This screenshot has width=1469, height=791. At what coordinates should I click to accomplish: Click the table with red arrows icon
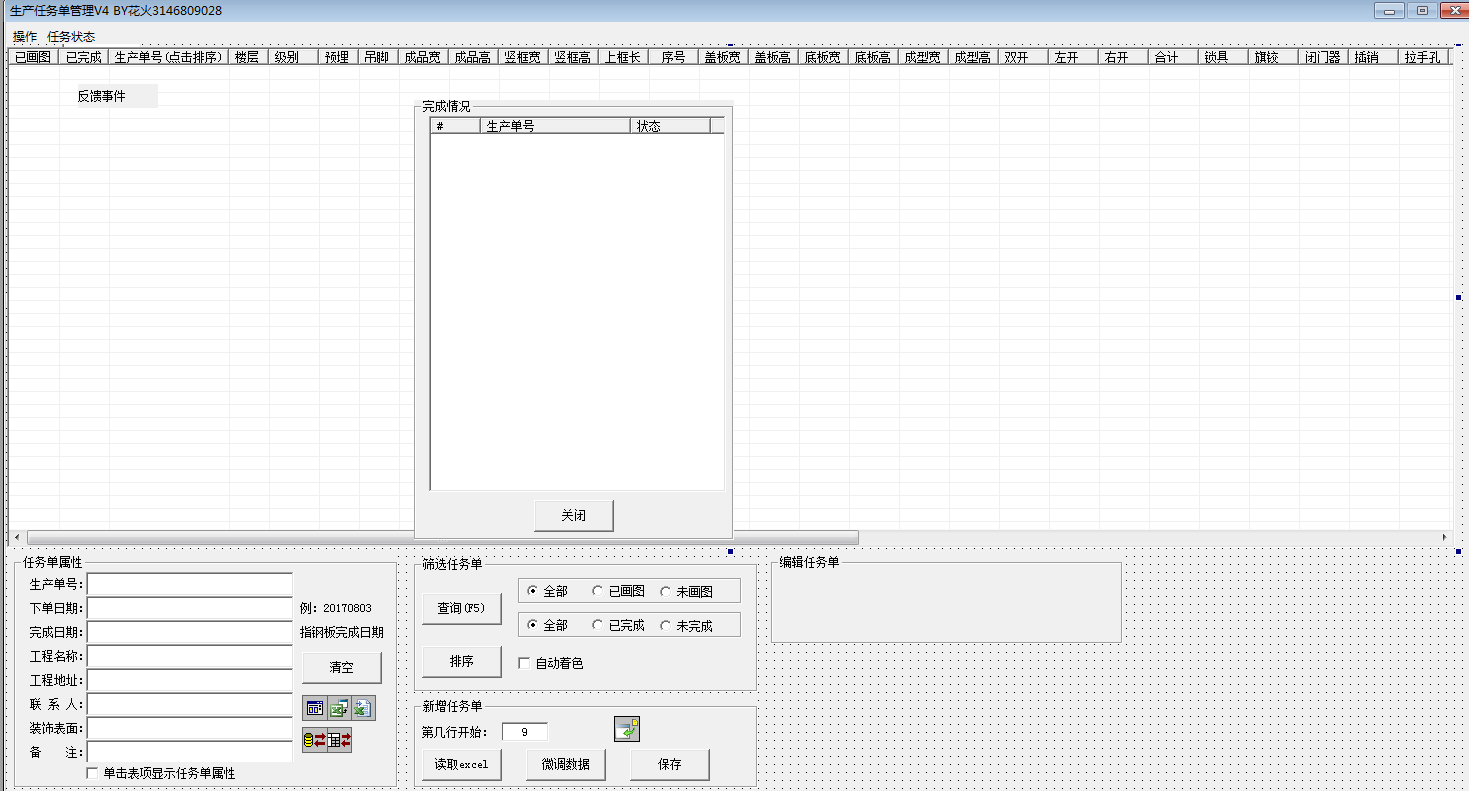pos(340,741)
